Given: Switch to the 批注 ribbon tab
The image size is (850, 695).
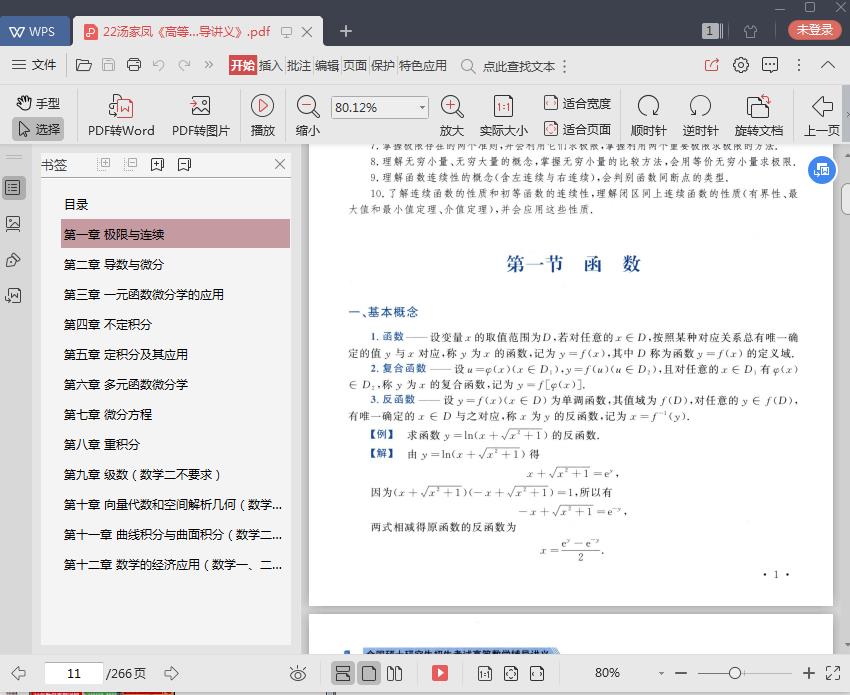Looking at the screenshot, I should pyautogui.click(x=299, y=66).
